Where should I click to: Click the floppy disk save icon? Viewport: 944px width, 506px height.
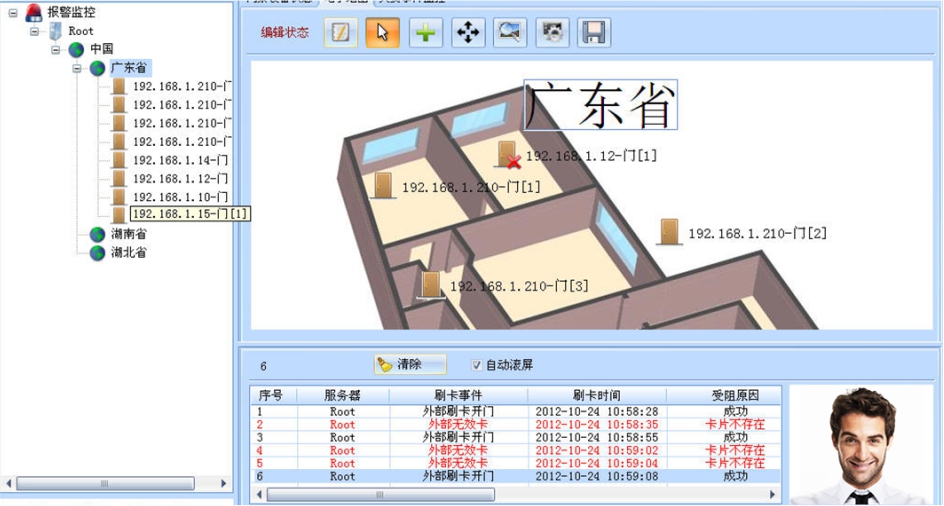point(594,32)
